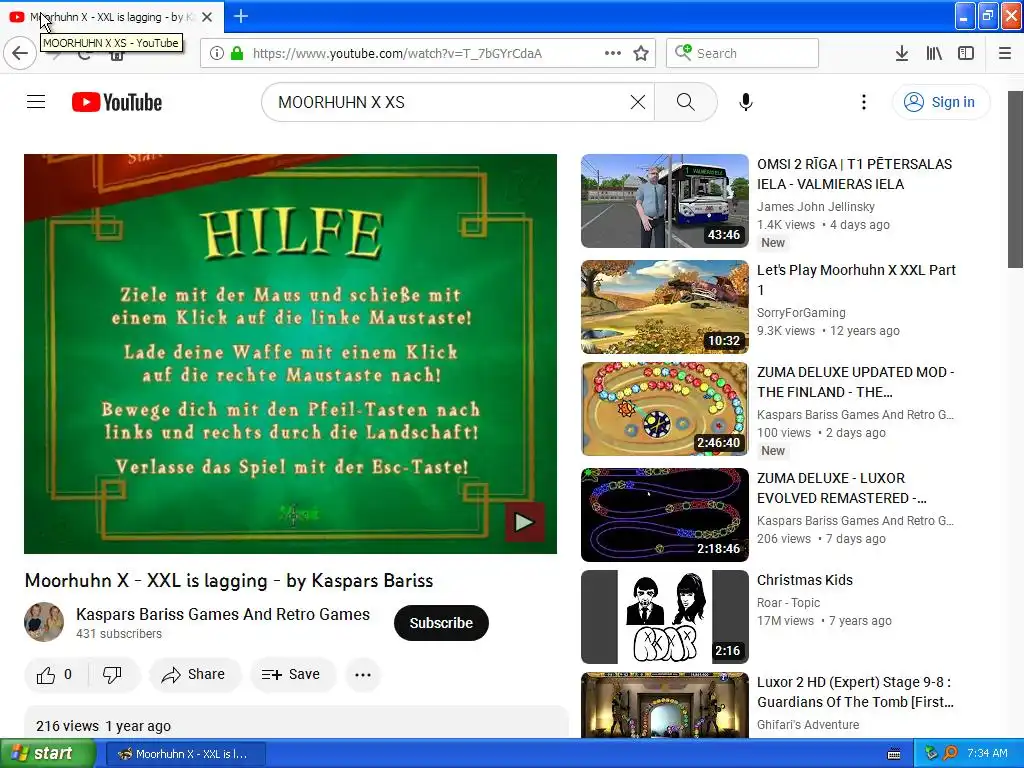The height and width of the screenshot is (768, 1024).
Task: Clear the YouTube search box with the X
Action: click(638, 102)
